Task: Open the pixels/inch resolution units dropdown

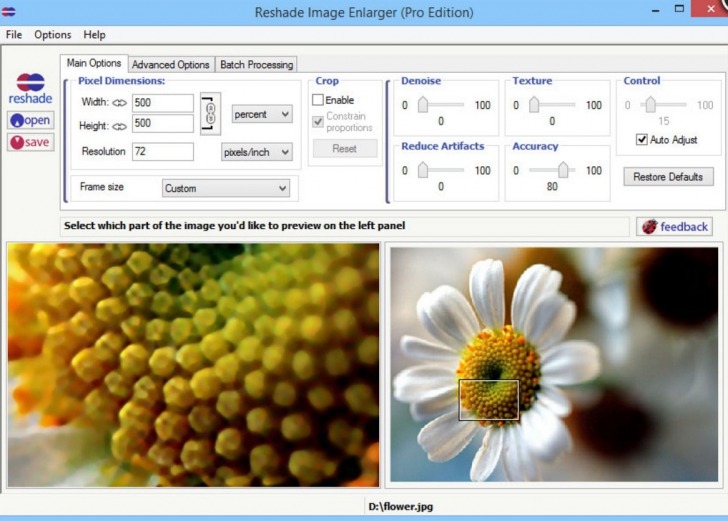Action: click(257, 152)
